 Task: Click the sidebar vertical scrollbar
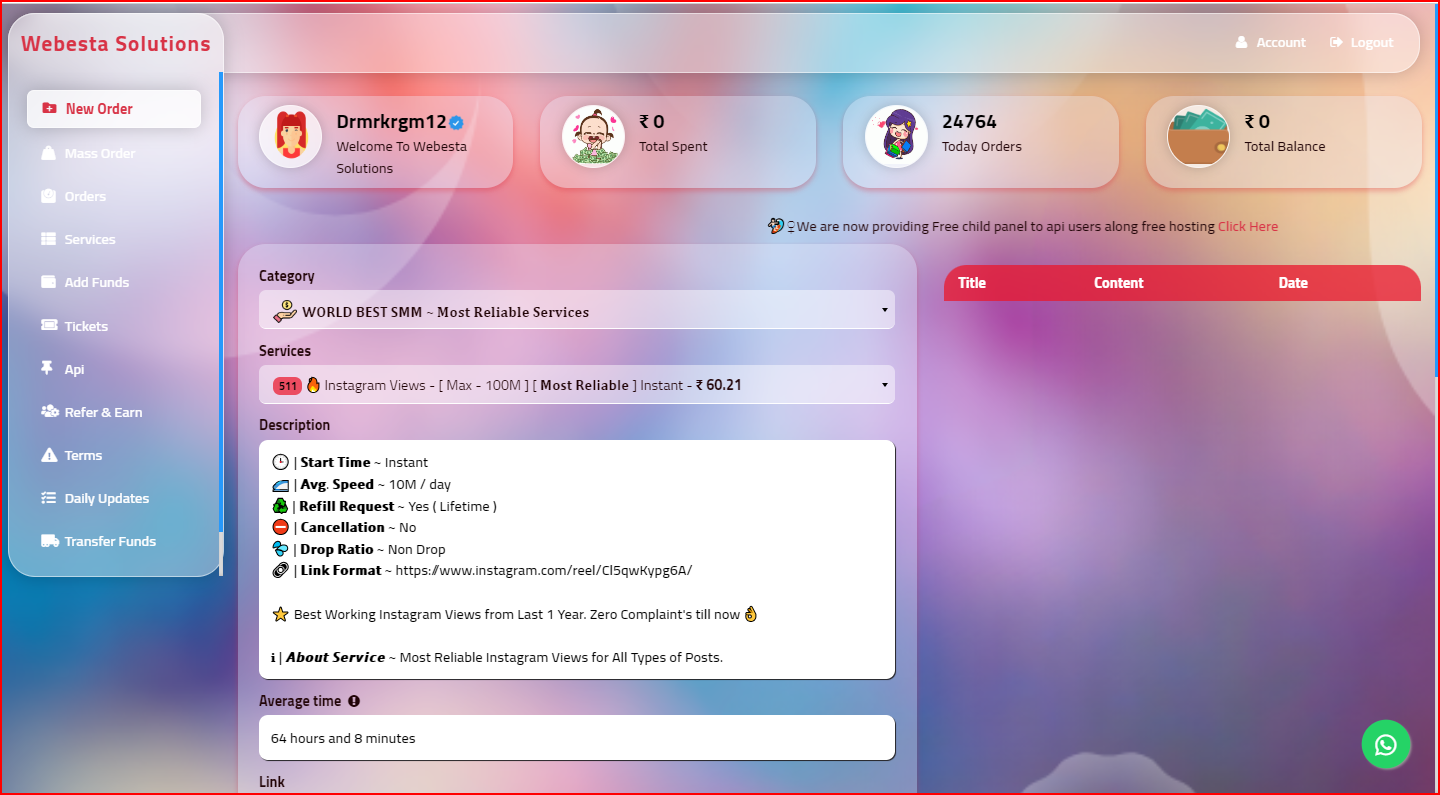221,300
